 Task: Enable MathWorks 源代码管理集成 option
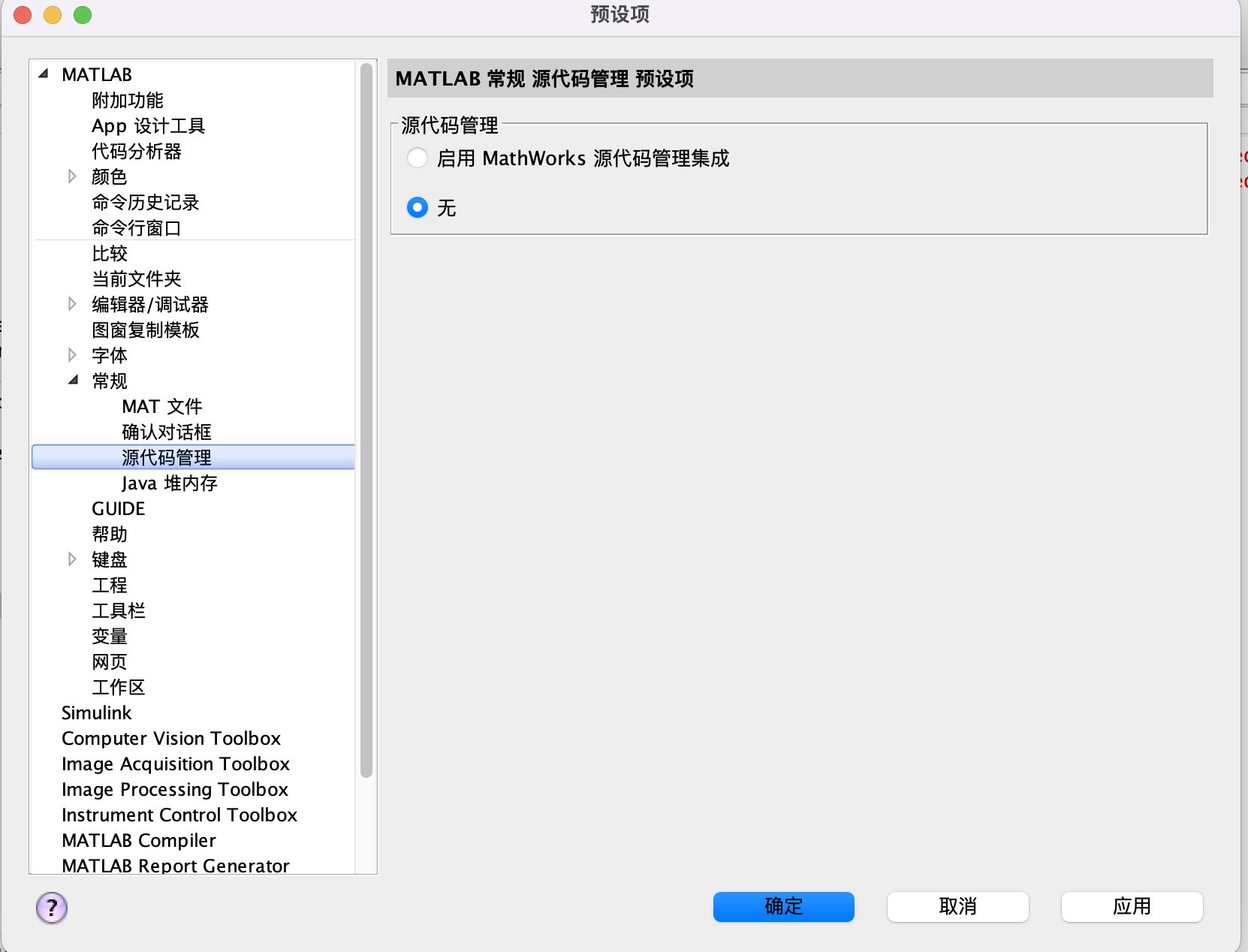tap(418, 158)
